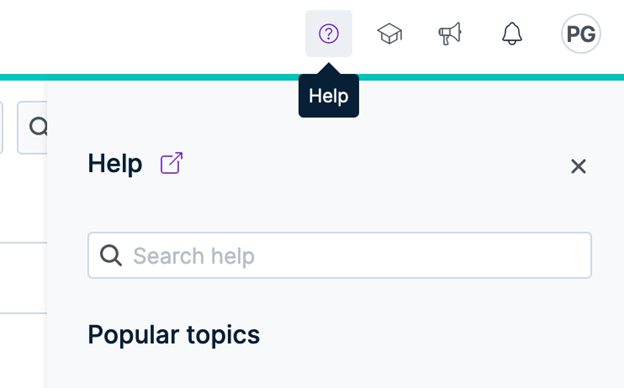Show notifications via the bell icon

(512, 33)
